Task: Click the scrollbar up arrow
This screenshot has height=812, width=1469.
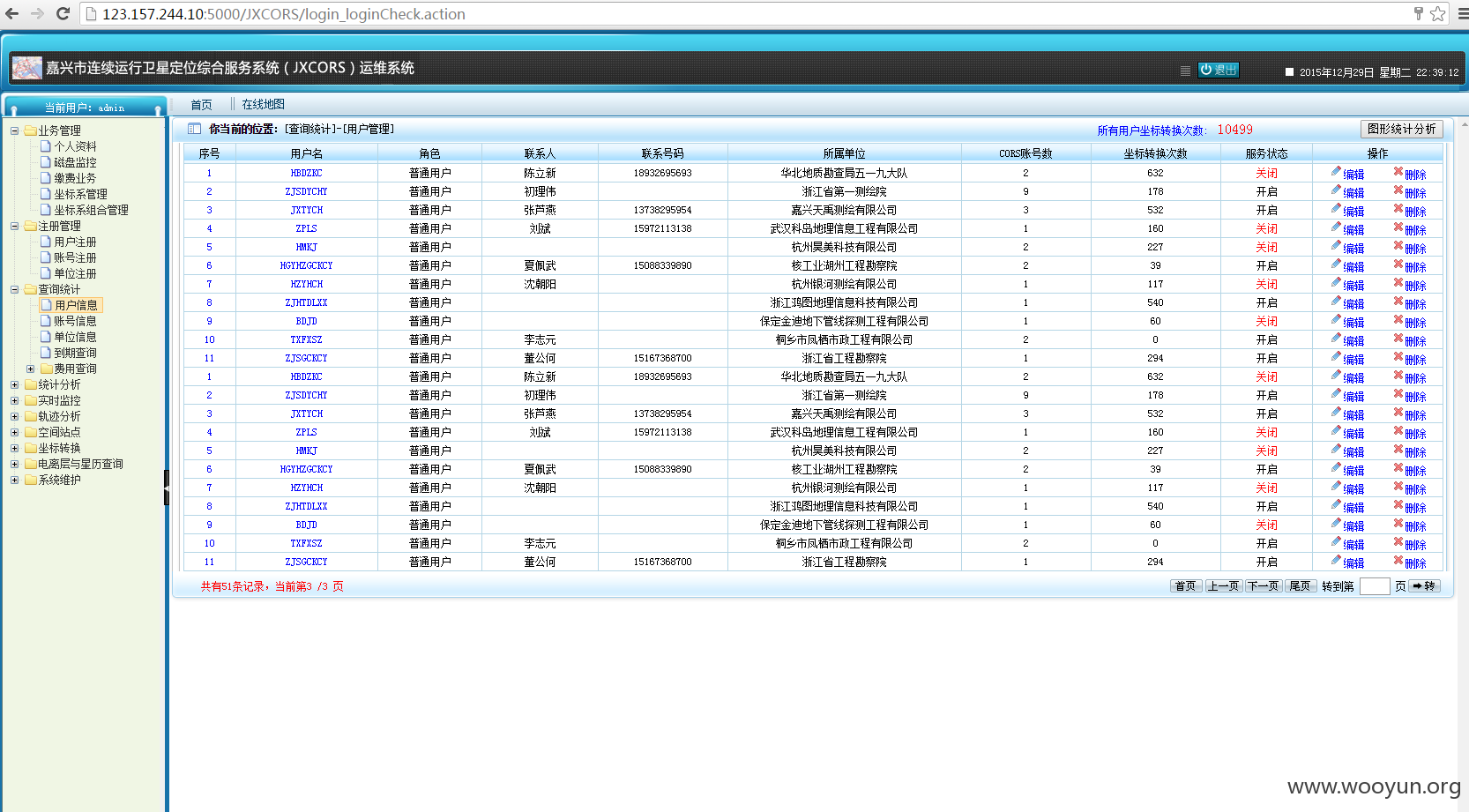Action: click(x=1465, y=124)
